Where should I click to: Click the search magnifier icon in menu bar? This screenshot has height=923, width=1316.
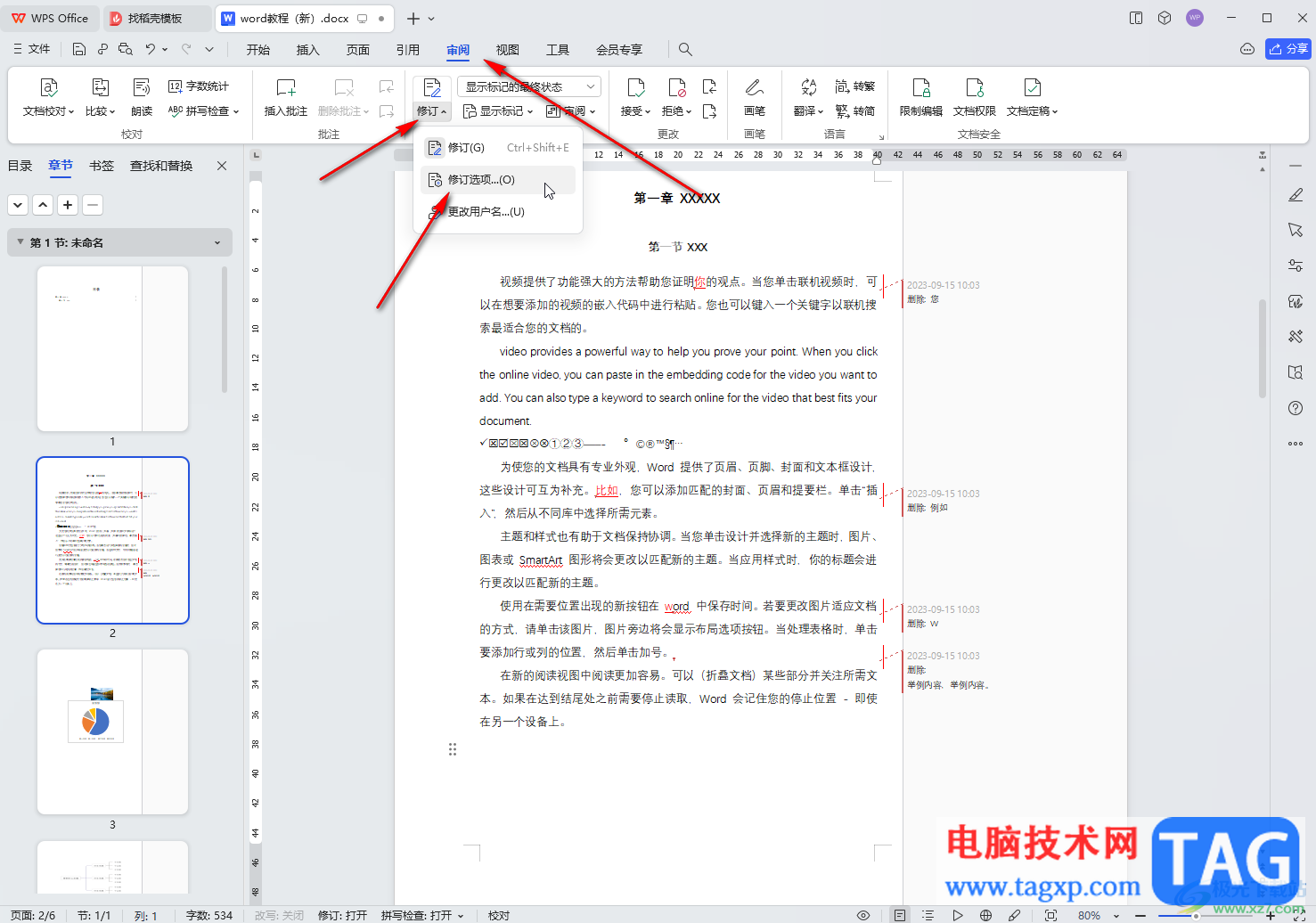click(685, 50)
